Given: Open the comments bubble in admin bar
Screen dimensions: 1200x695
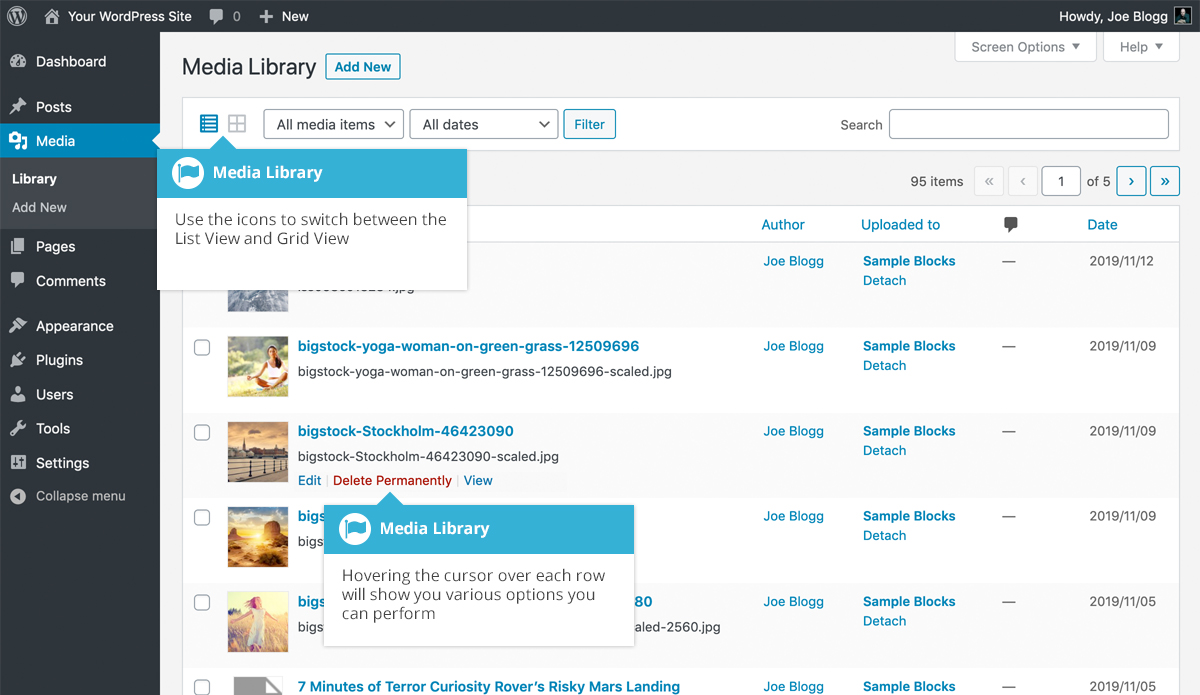Looking at the screenshot, I should click(216, 17).
